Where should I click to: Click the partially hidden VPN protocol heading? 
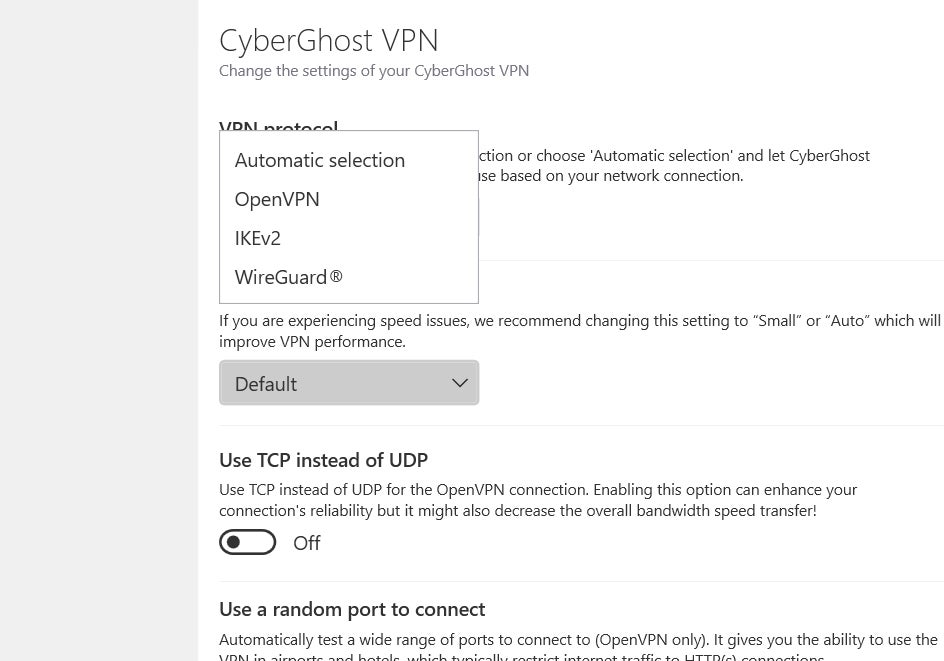click(x=278, y=125)
